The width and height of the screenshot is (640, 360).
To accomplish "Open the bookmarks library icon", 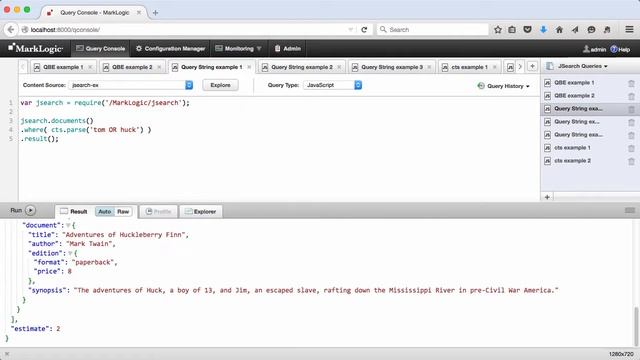I will pos(512,29).
